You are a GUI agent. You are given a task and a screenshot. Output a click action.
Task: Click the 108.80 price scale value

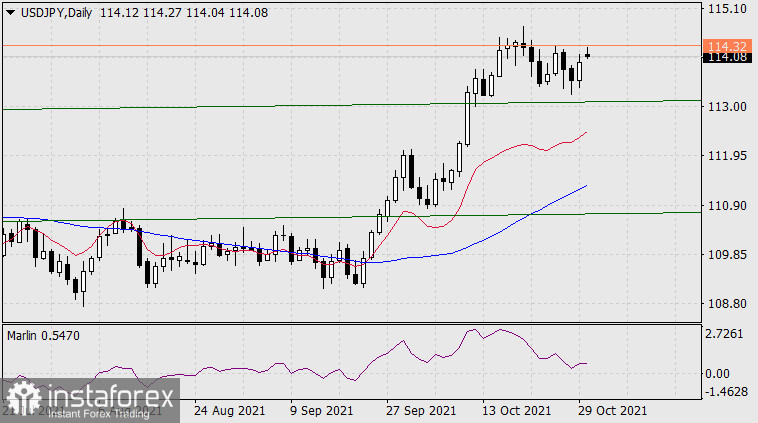727,304
